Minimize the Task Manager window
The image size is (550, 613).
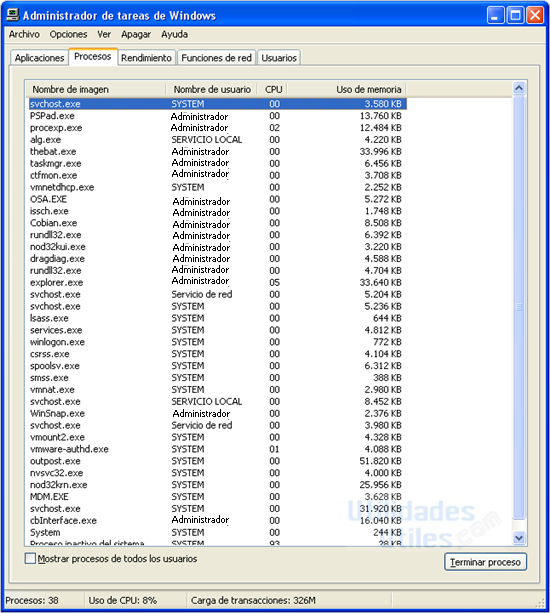point(495,16)
